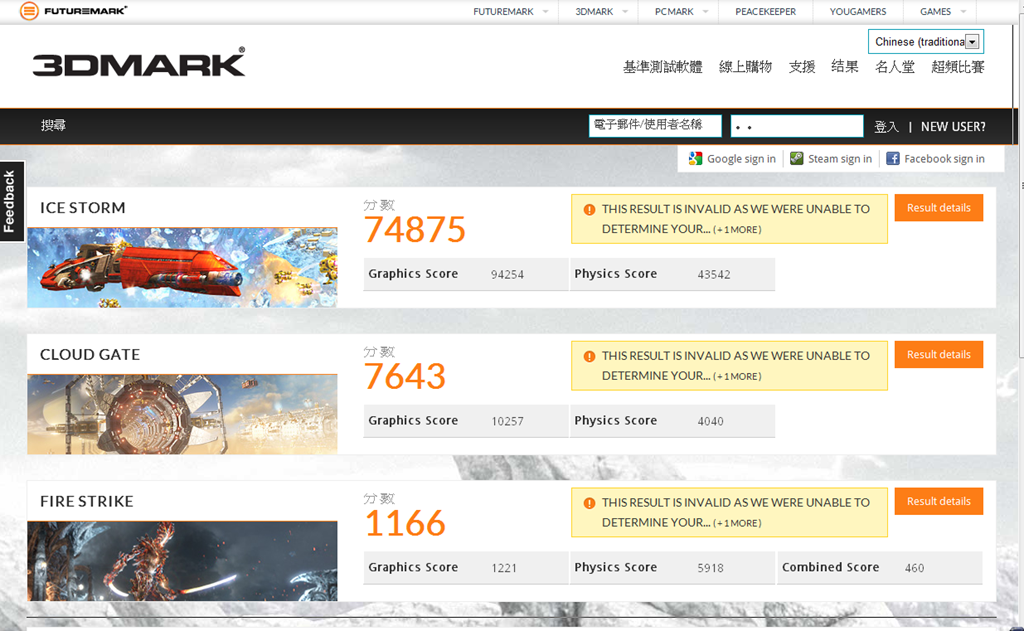This screenshot has width=1024, height=631.
Task: Expand Fire Strike warning (+1 MORE) text
Action: pos(737,524)
